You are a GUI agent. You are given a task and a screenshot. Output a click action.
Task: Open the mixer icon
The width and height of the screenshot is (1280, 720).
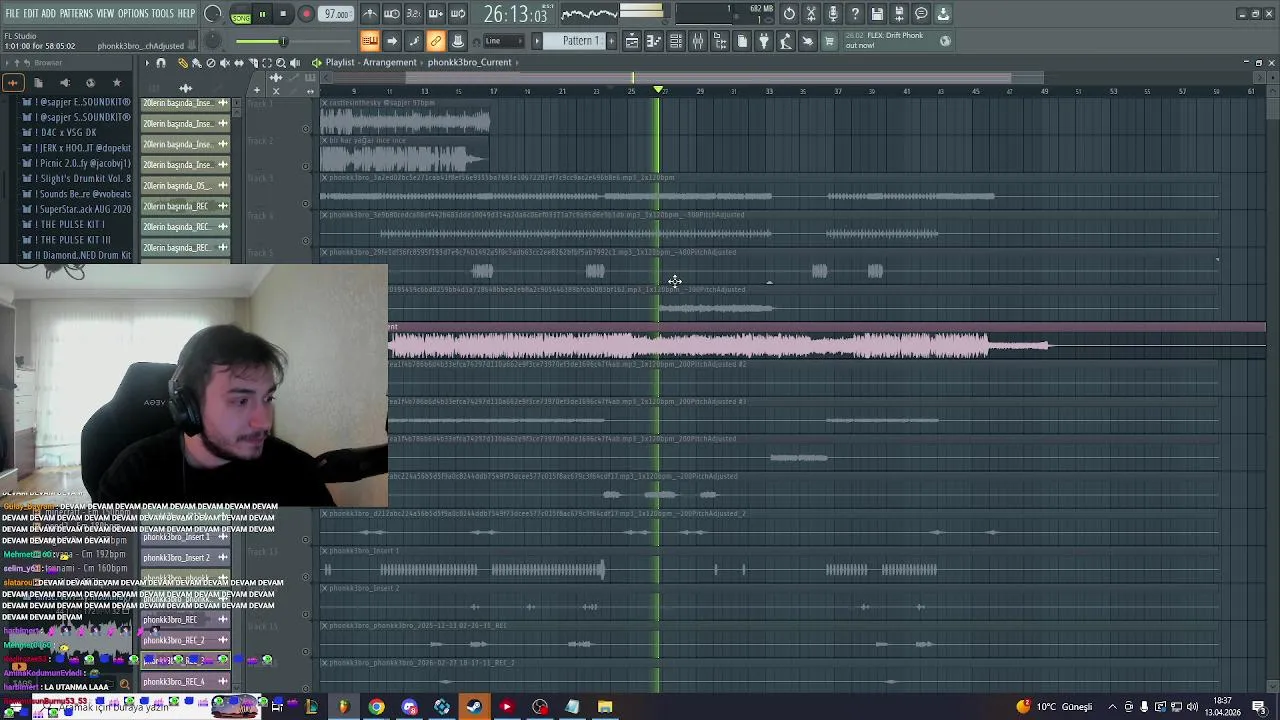tap(698, 41)
